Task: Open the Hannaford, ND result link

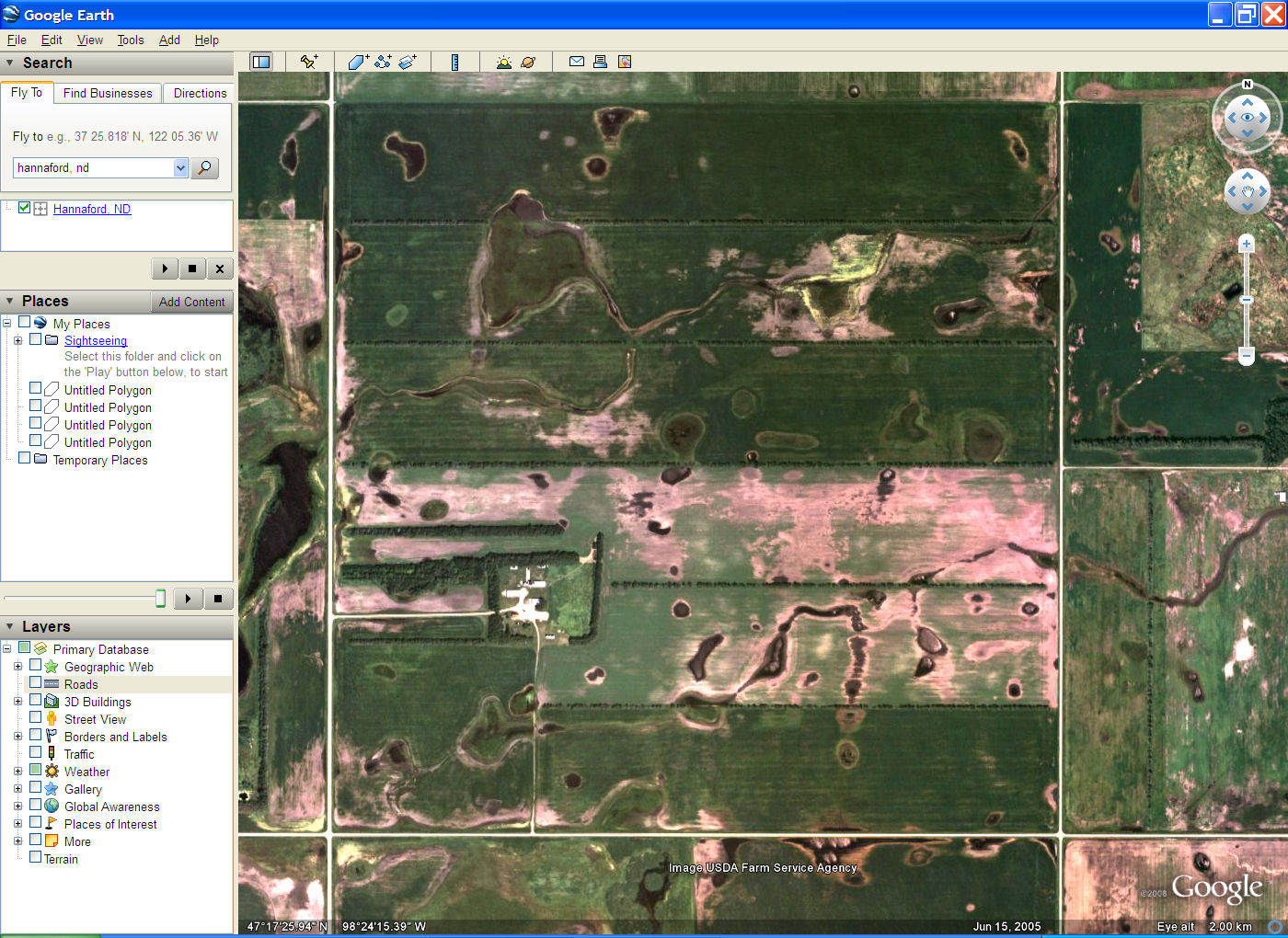Action: point(92,209)
